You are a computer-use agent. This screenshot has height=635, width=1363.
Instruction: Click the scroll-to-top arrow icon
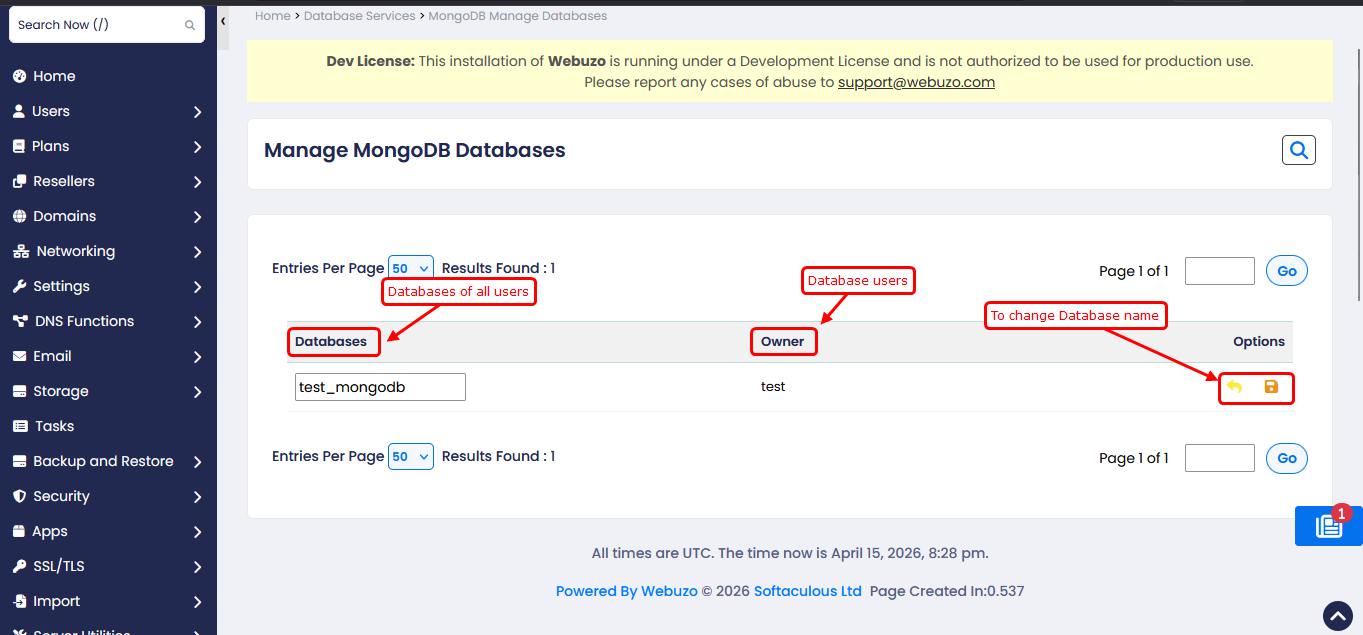pyautogui.click(x=1337, y=615)
